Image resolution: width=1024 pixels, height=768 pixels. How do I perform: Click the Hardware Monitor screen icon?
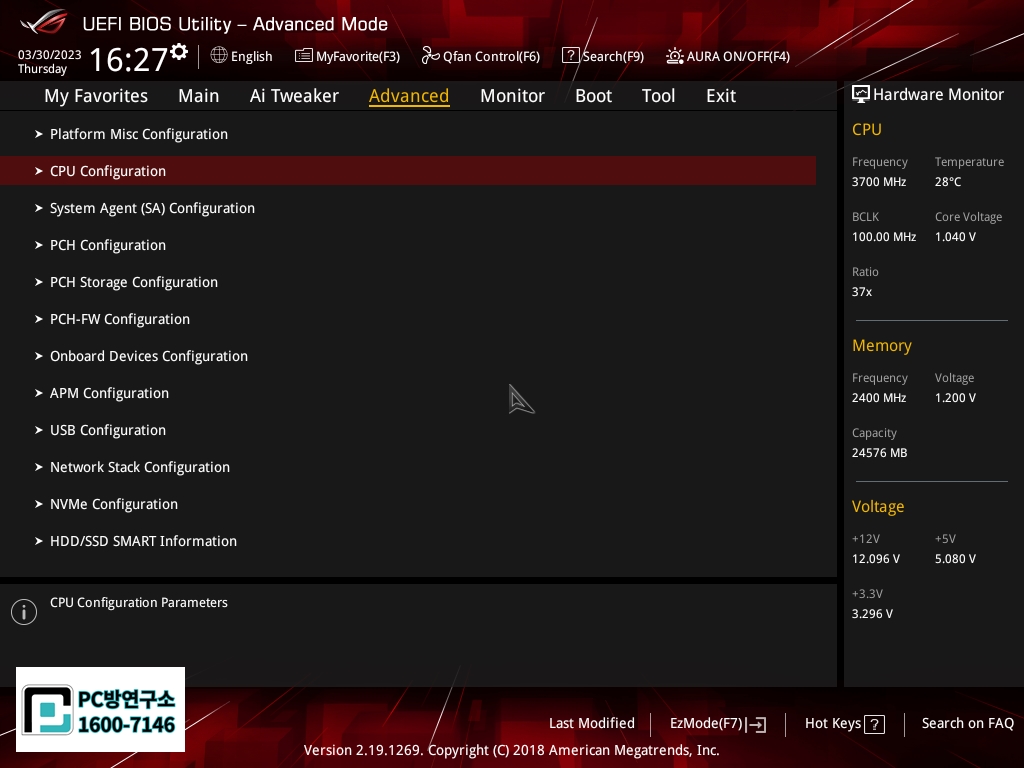point(861,95)
